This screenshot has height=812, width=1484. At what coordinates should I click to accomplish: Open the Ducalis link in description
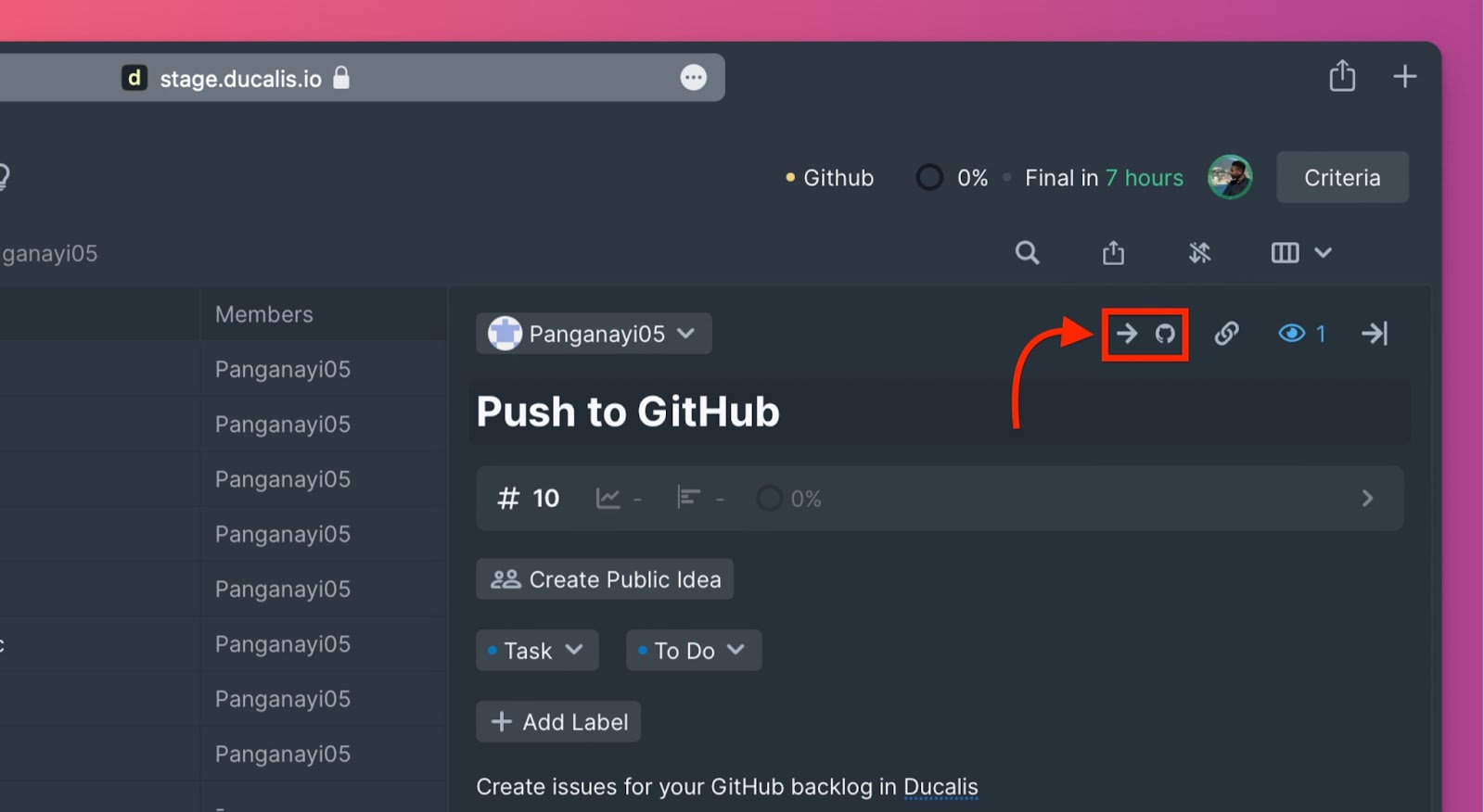click(x=940, y=787)
